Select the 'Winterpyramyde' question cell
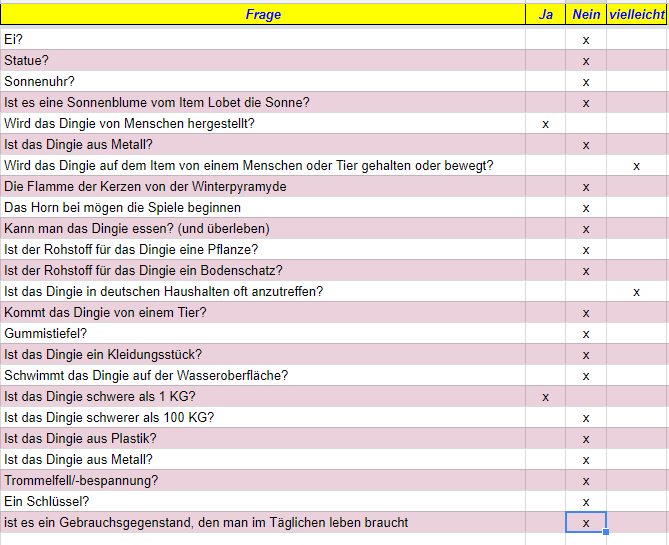 (x=263, y=187)
